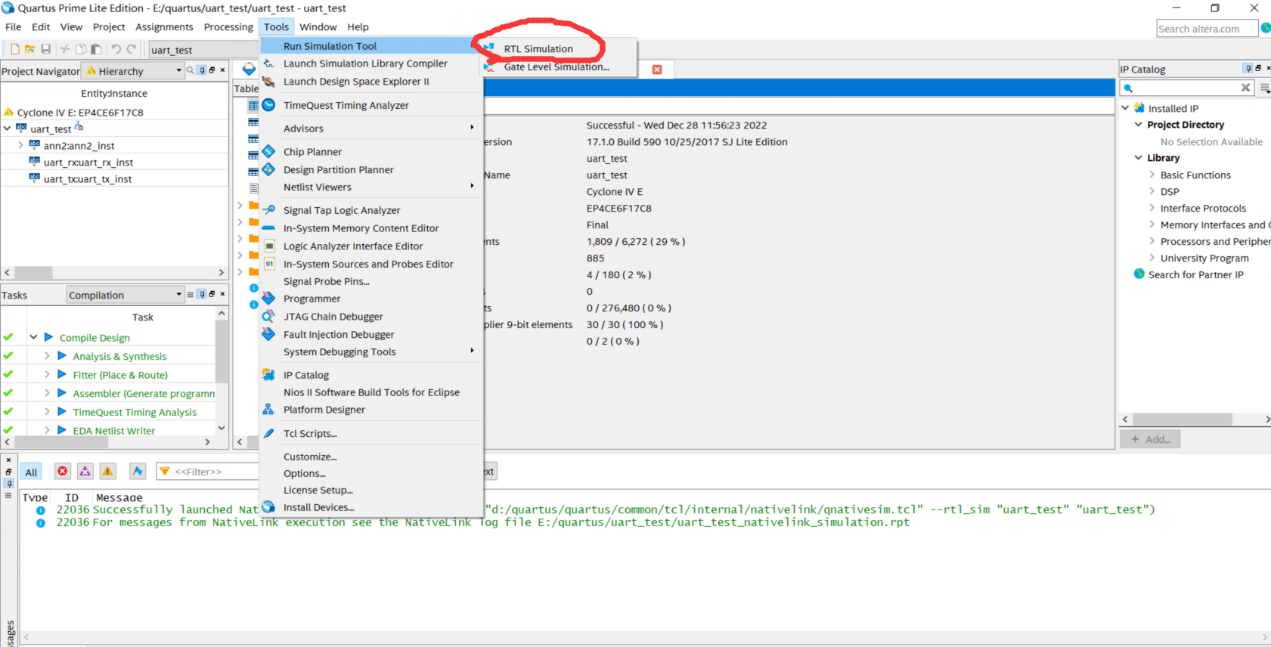Viewport: 1271px width, 647px height.
Task: Click the Programmer icon in Tools menu
Action: (268, 299)
